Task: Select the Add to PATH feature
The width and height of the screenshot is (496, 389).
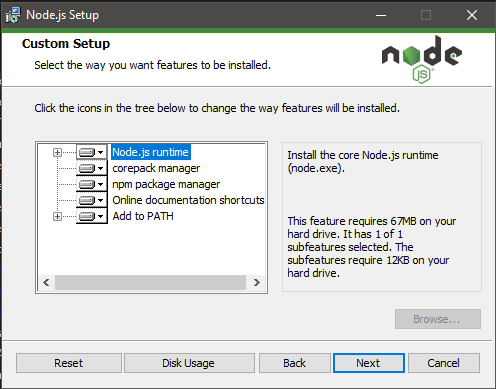Action: [x=143, y=216]
